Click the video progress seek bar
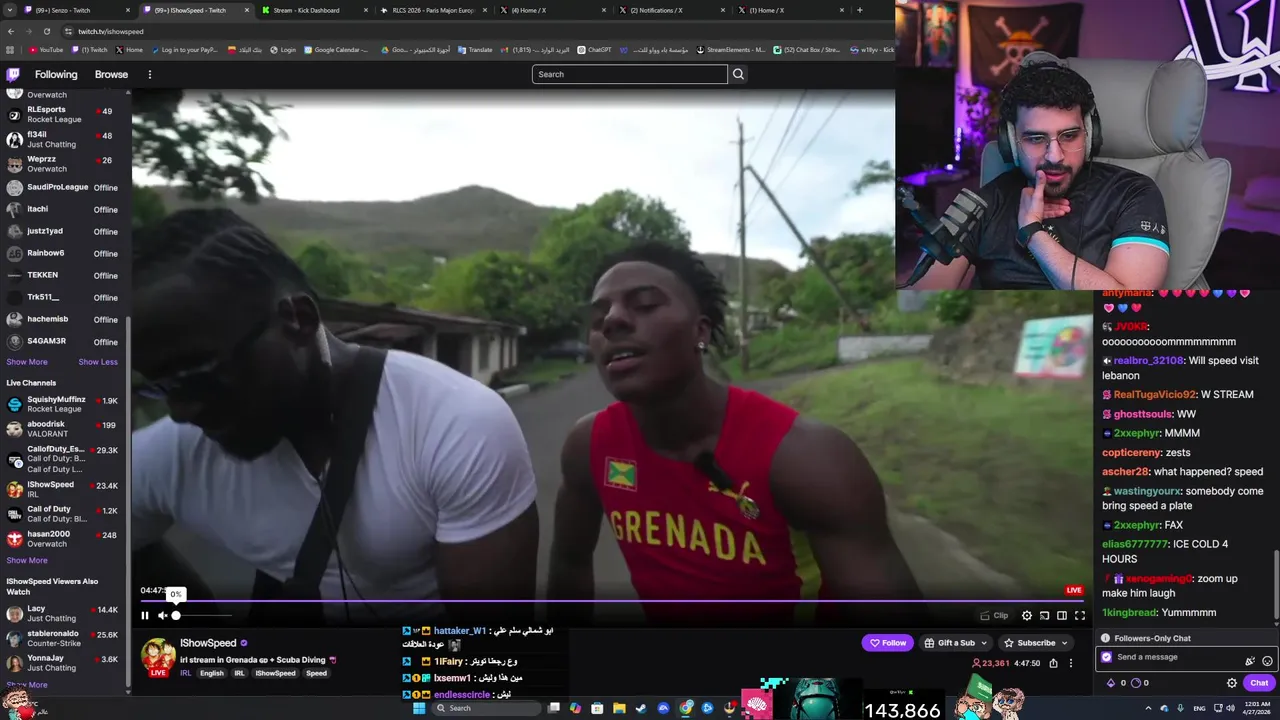The width and height of the screenshot is (1280, 720). [x=610, y=602]
